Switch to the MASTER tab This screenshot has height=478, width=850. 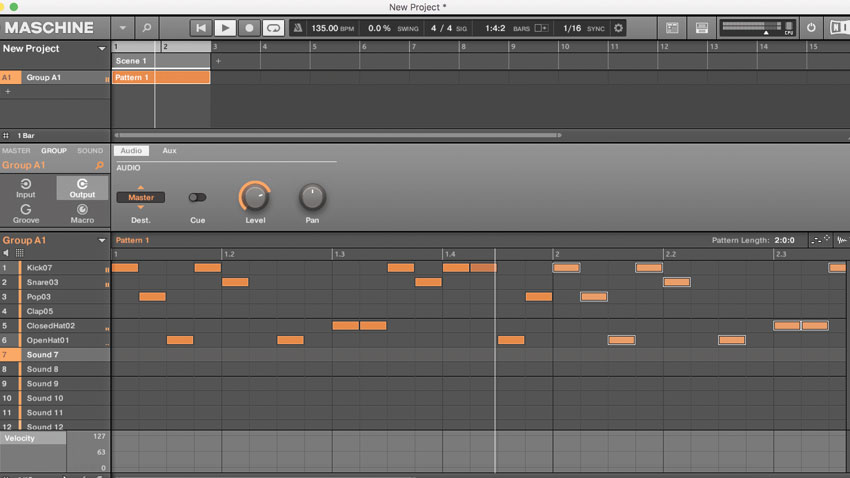16,151
